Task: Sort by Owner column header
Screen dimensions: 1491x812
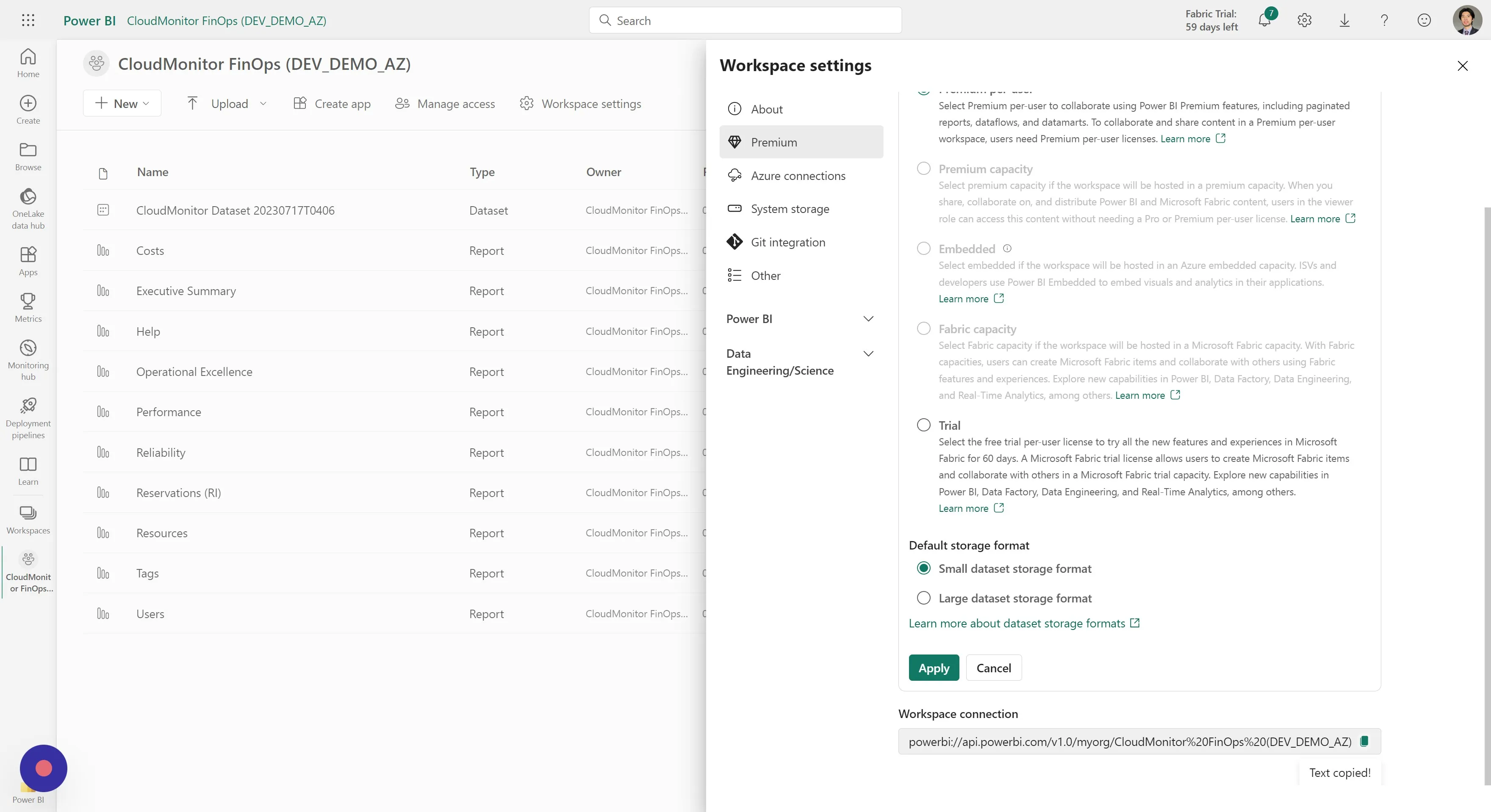Action: 604,172
